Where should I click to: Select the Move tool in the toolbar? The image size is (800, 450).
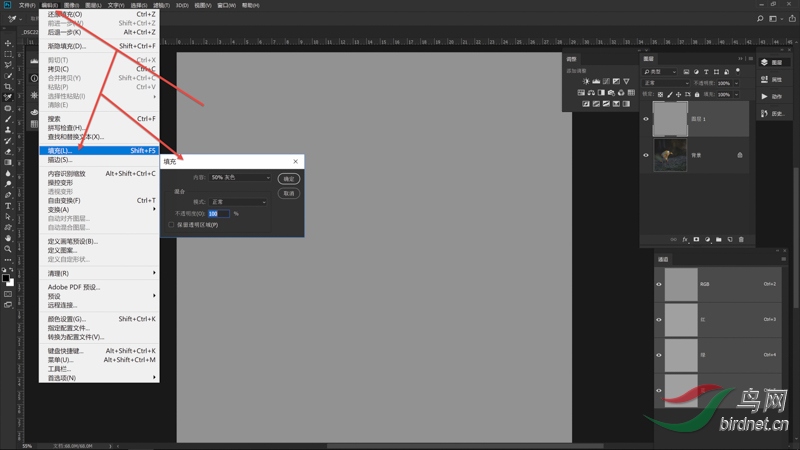8,43
